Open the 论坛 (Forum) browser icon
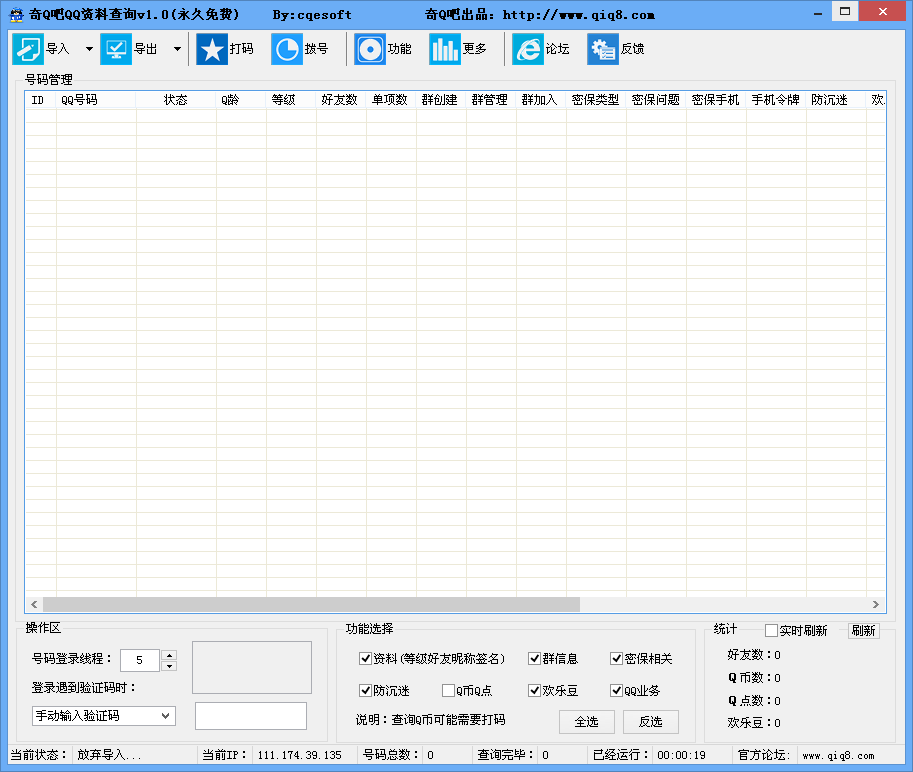913x772 pixels. click(528, 49)
